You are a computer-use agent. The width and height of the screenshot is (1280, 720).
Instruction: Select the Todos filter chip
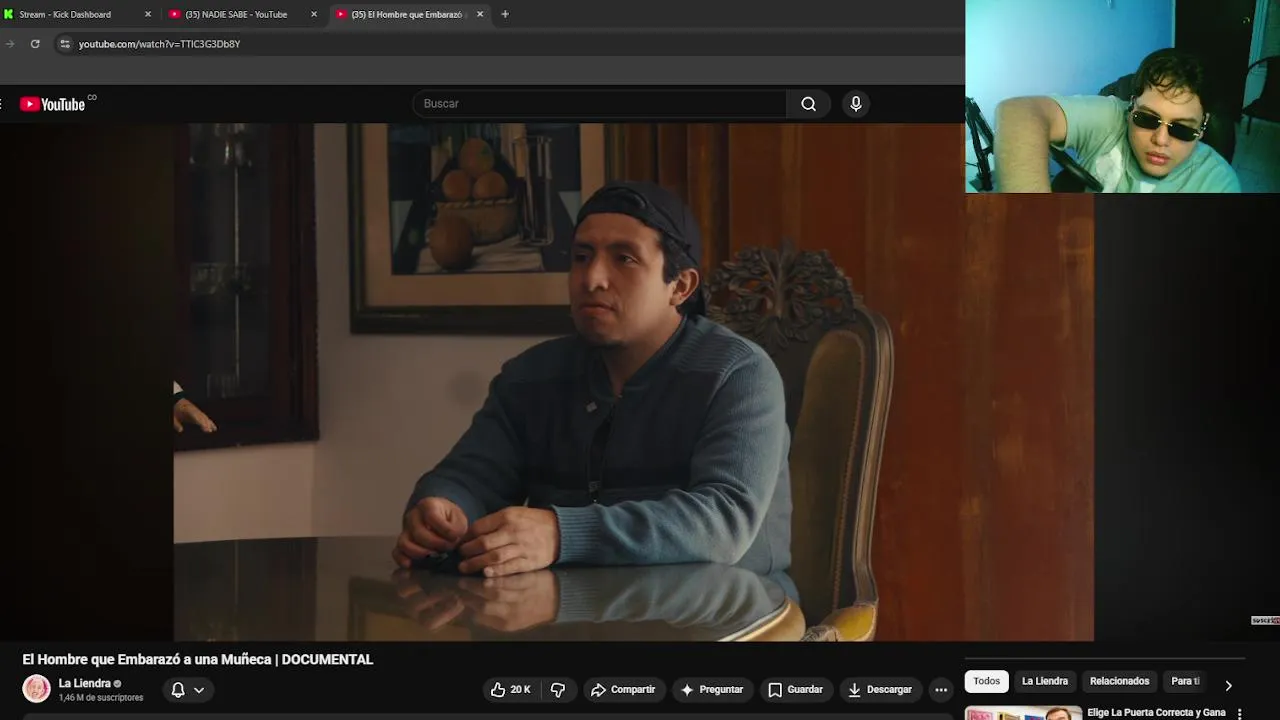pos(986,681)
